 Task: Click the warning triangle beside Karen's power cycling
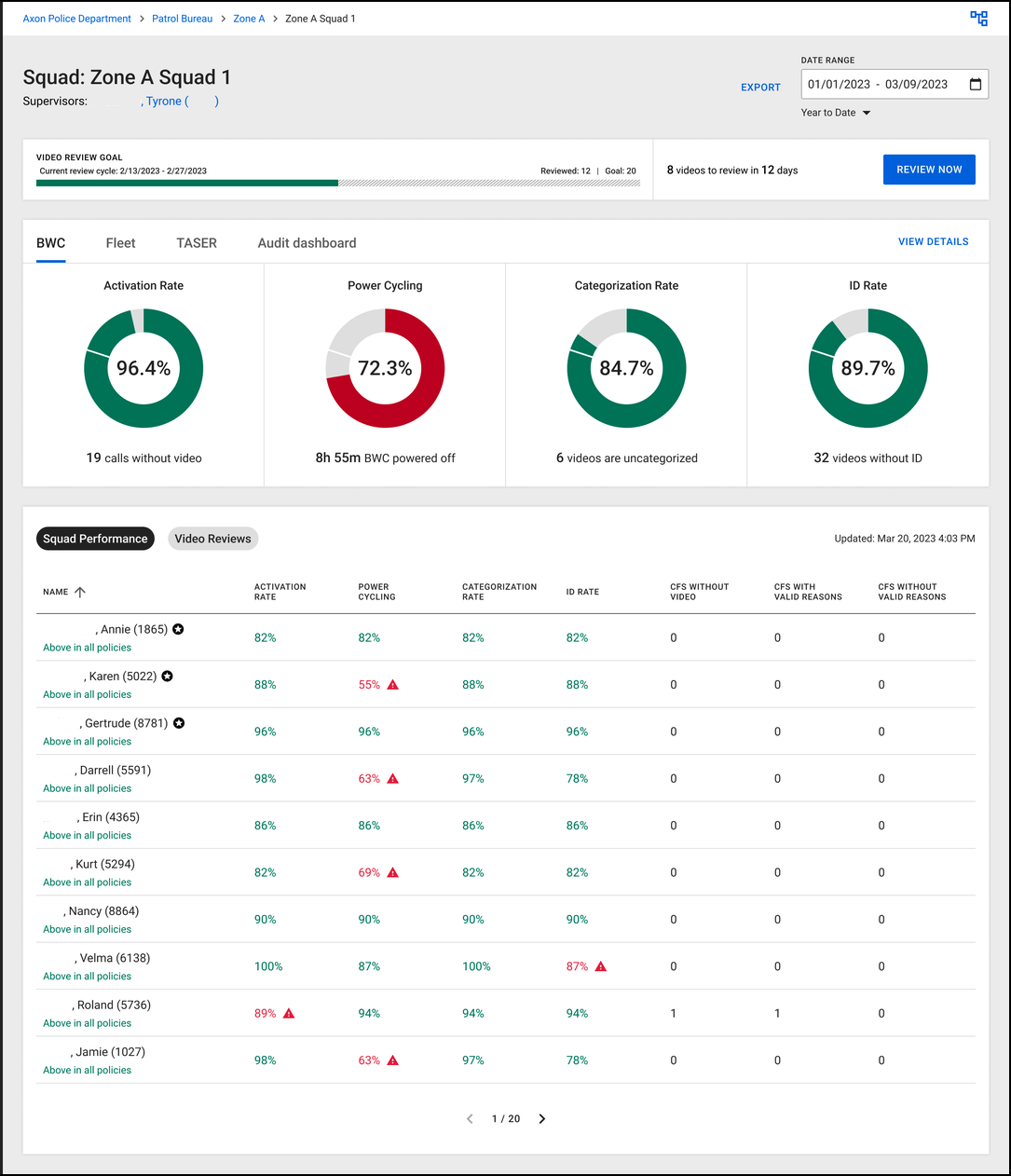(392, 684)
